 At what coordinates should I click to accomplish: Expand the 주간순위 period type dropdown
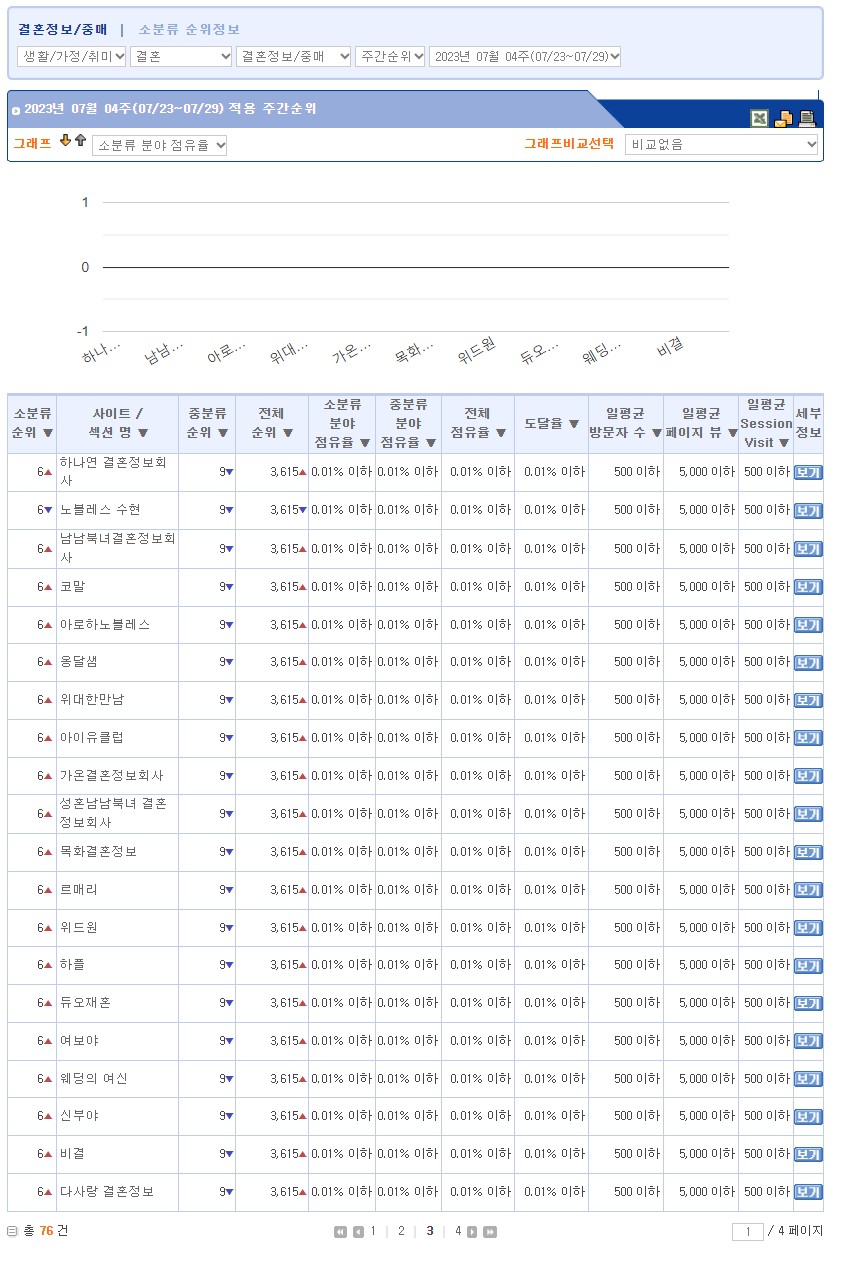coord(390,57)
